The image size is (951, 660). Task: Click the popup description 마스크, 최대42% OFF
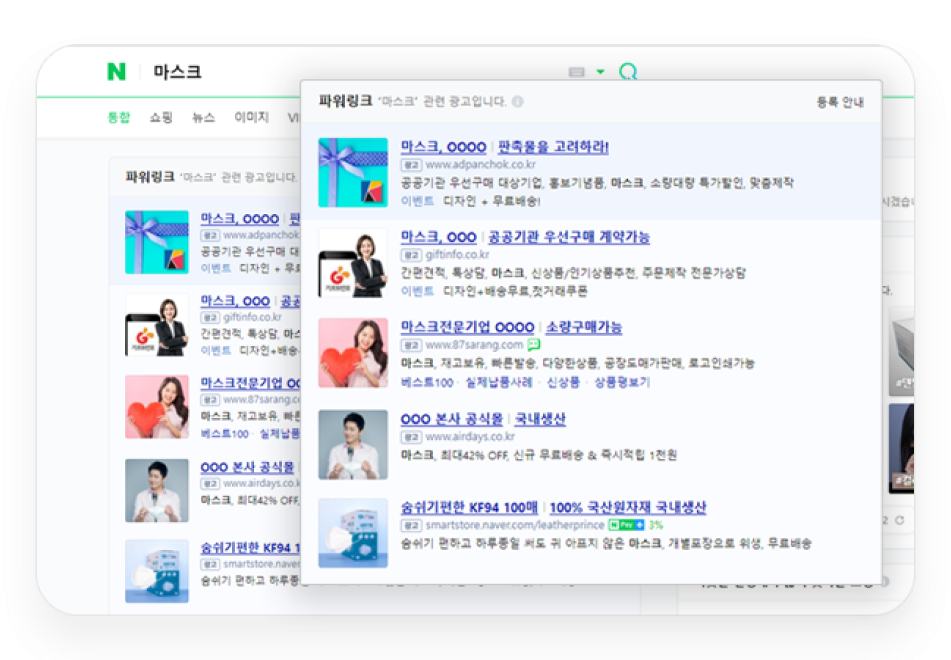539,454
